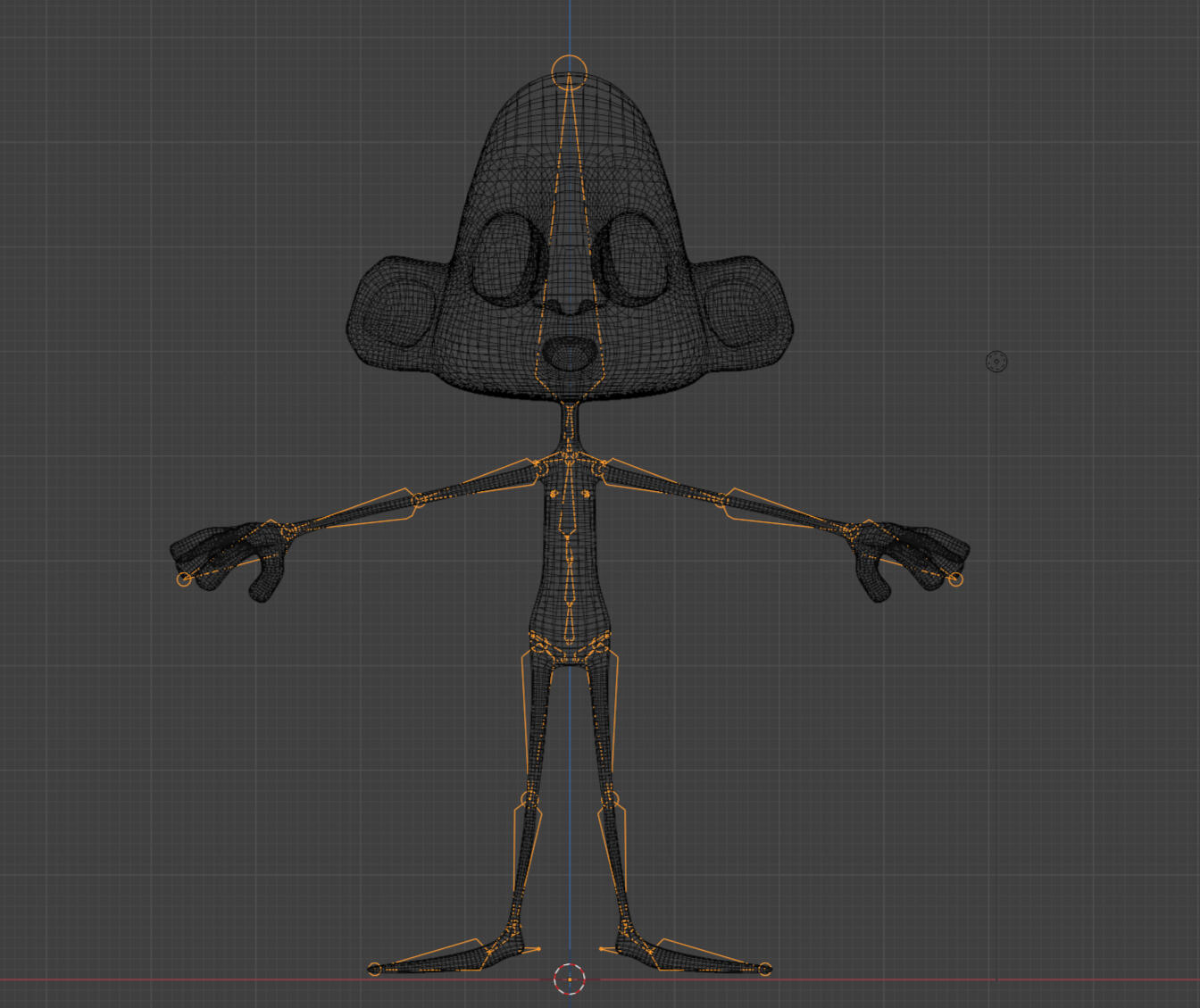
Task: Select the knee joint circle on the right-screen leg
Action: [x=610, y=797]
